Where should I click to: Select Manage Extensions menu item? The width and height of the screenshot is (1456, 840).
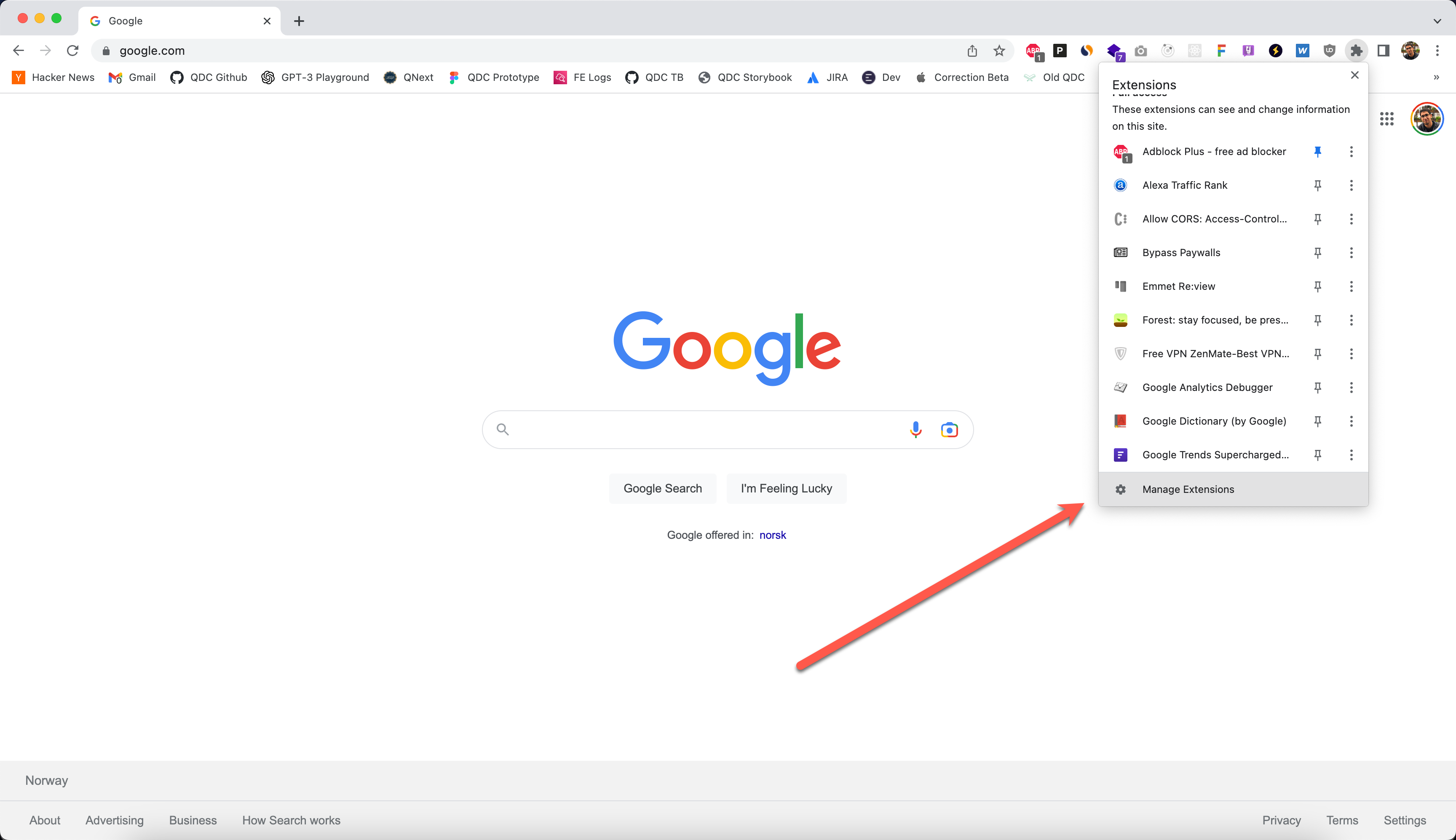(x=1188, y=489)
